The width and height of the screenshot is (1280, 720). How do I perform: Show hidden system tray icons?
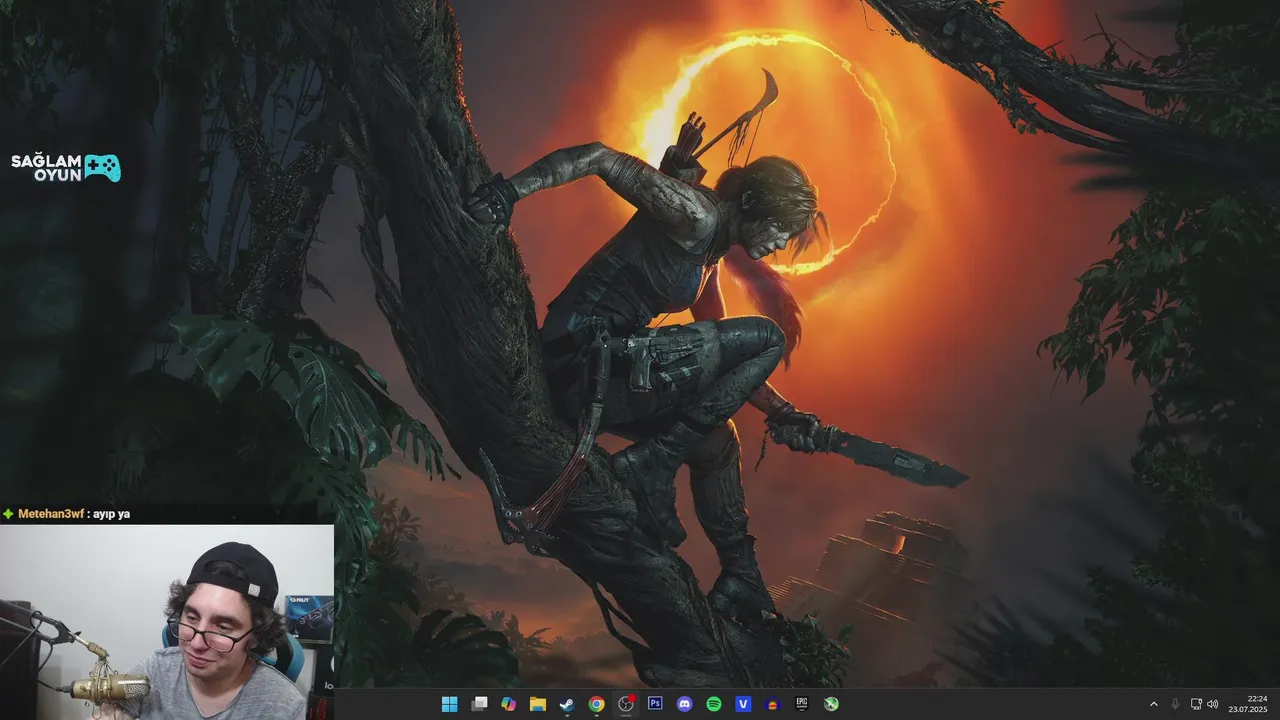pyautogui.click(x=1153, y=704)
